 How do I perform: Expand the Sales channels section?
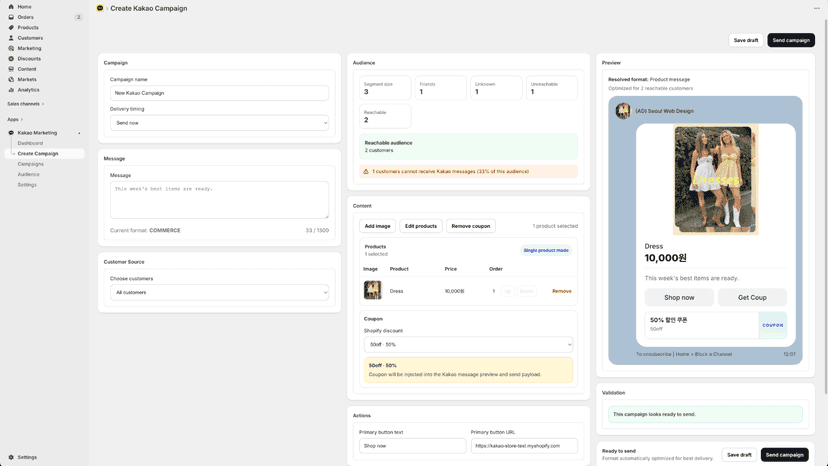click(x=25, y=104)
